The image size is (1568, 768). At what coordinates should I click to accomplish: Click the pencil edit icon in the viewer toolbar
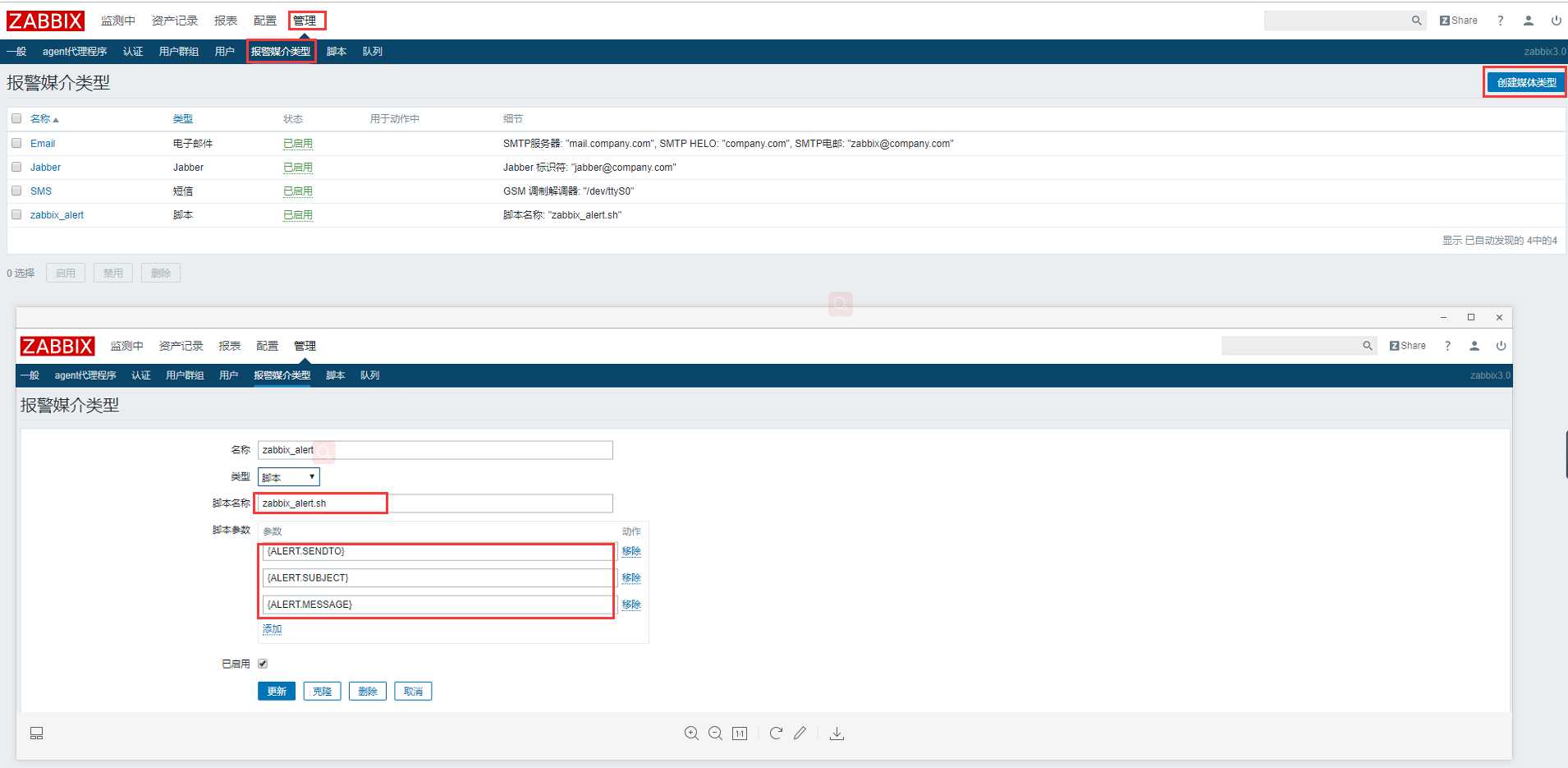pos(800,733)
